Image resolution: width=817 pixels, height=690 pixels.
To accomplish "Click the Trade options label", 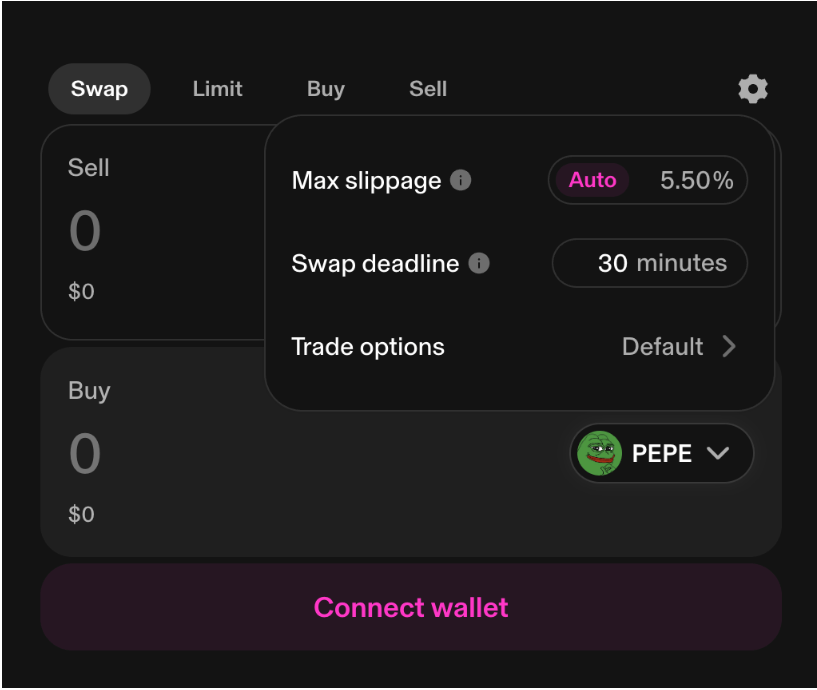I will 367,346.
